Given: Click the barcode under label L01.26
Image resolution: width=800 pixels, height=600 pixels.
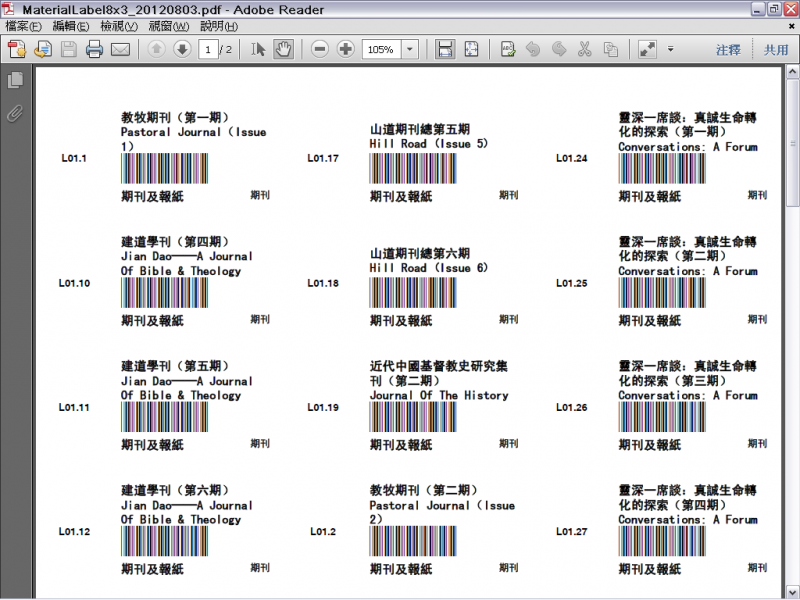Looking at the screenshot, I should (x=662, y=417).
